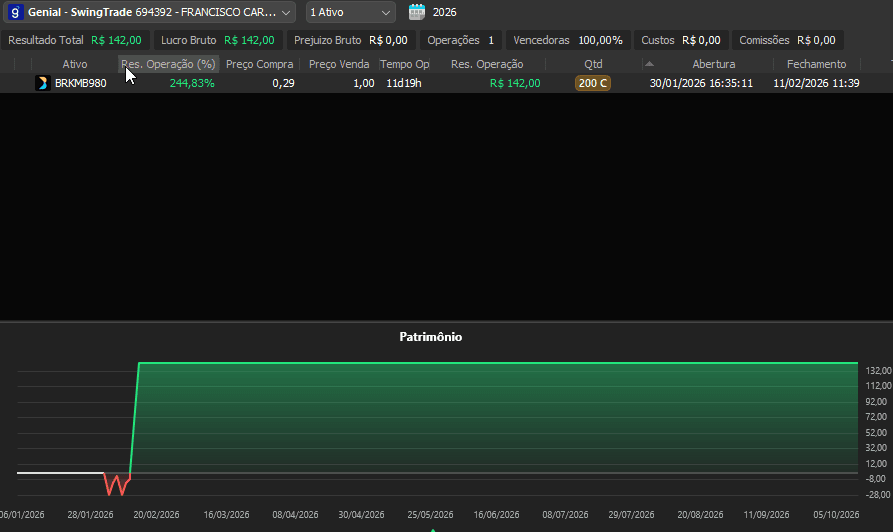Click the Custos summary box

point(681,40)
